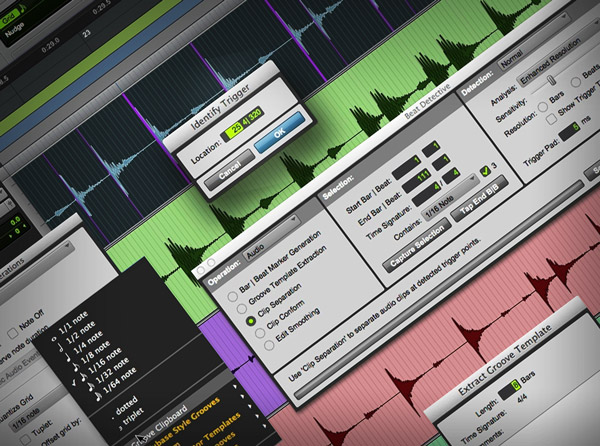The width and height of the screenshot is (600, 446).
Task: Click the 4/4 Time Signature value in Extract Groove
Action: click(x=522, y=399)
